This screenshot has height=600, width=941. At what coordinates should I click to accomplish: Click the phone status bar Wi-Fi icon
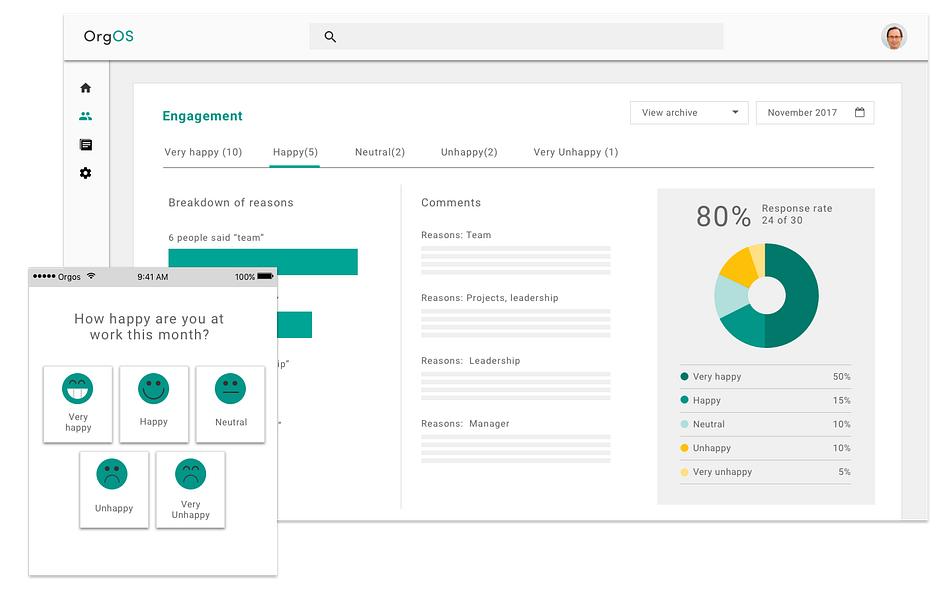click(x=91, y=276)
